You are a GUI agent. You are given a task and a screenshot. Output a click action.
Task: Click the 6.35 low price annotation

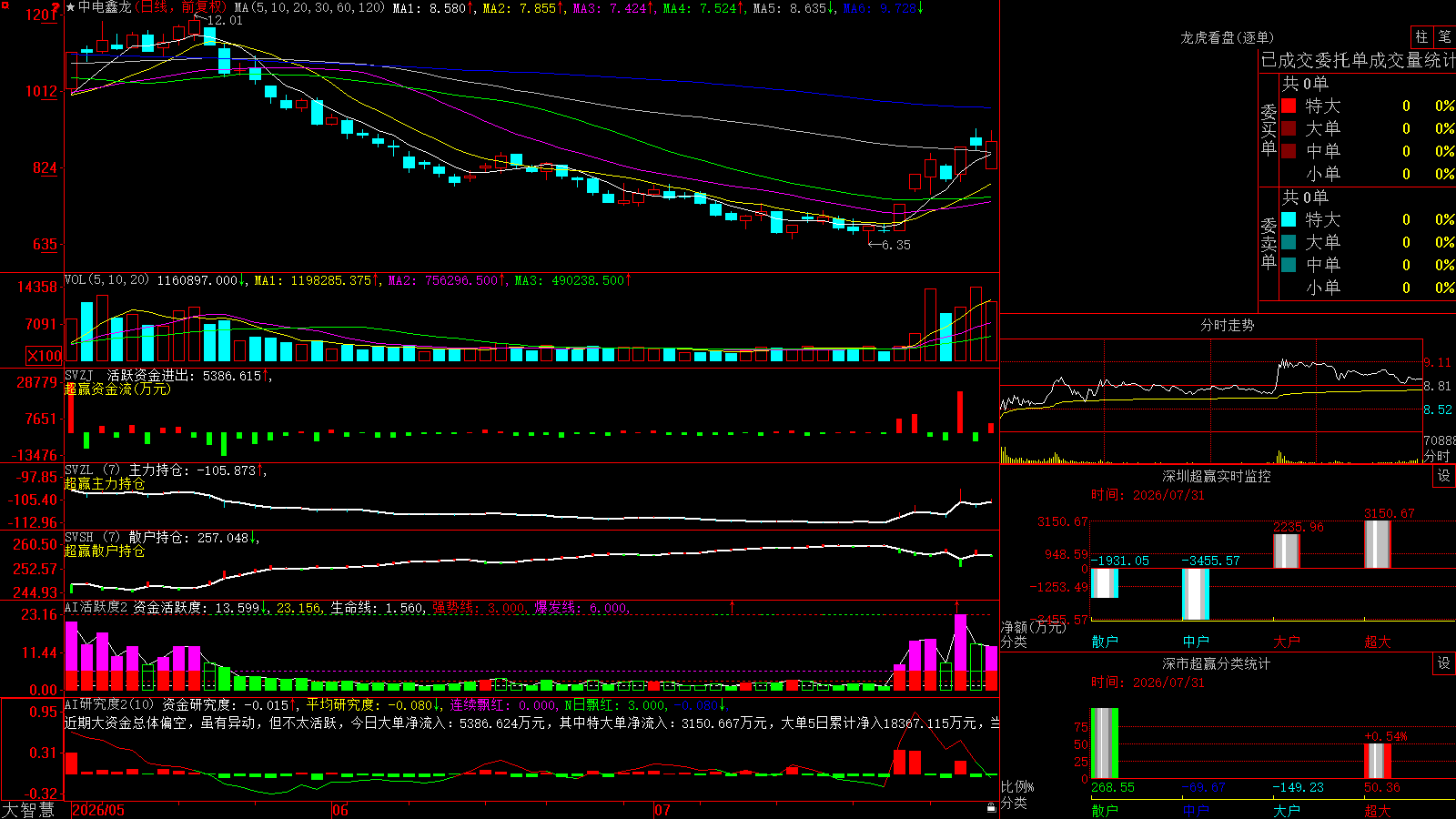click(x=896, y=245)
